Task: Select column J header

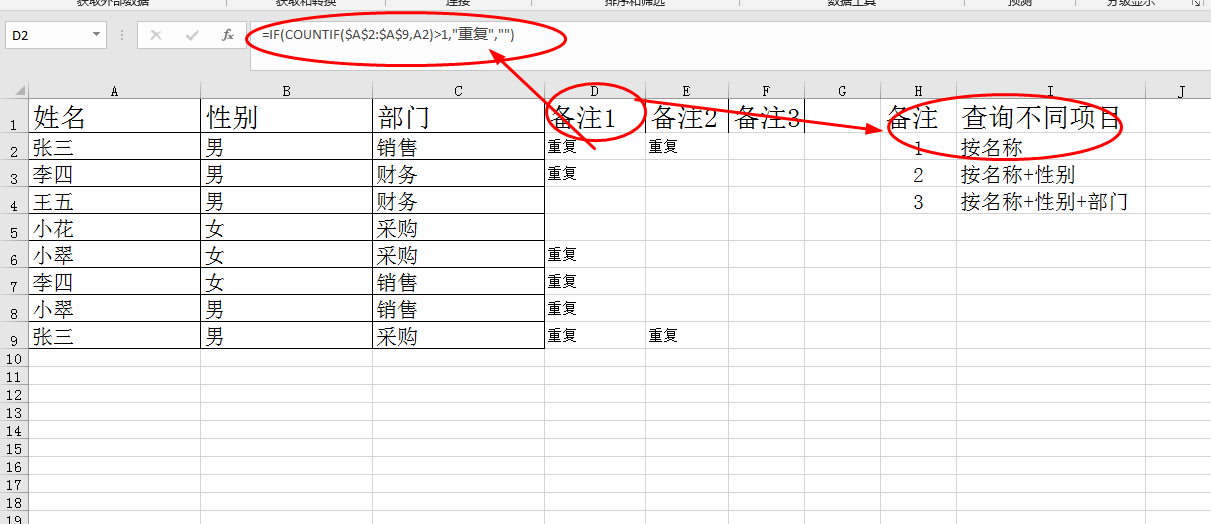Action: pyautogui.click(x=1180, y=91)
